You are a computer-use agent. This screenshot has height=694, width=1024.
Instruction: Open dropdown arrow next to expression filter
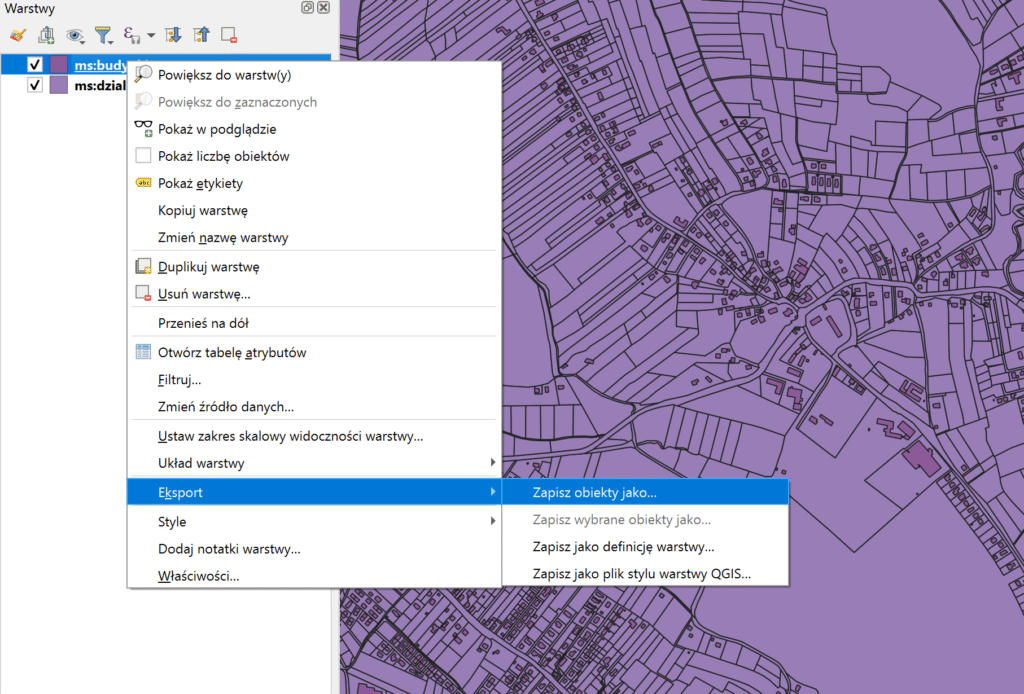tap(150, 35)
